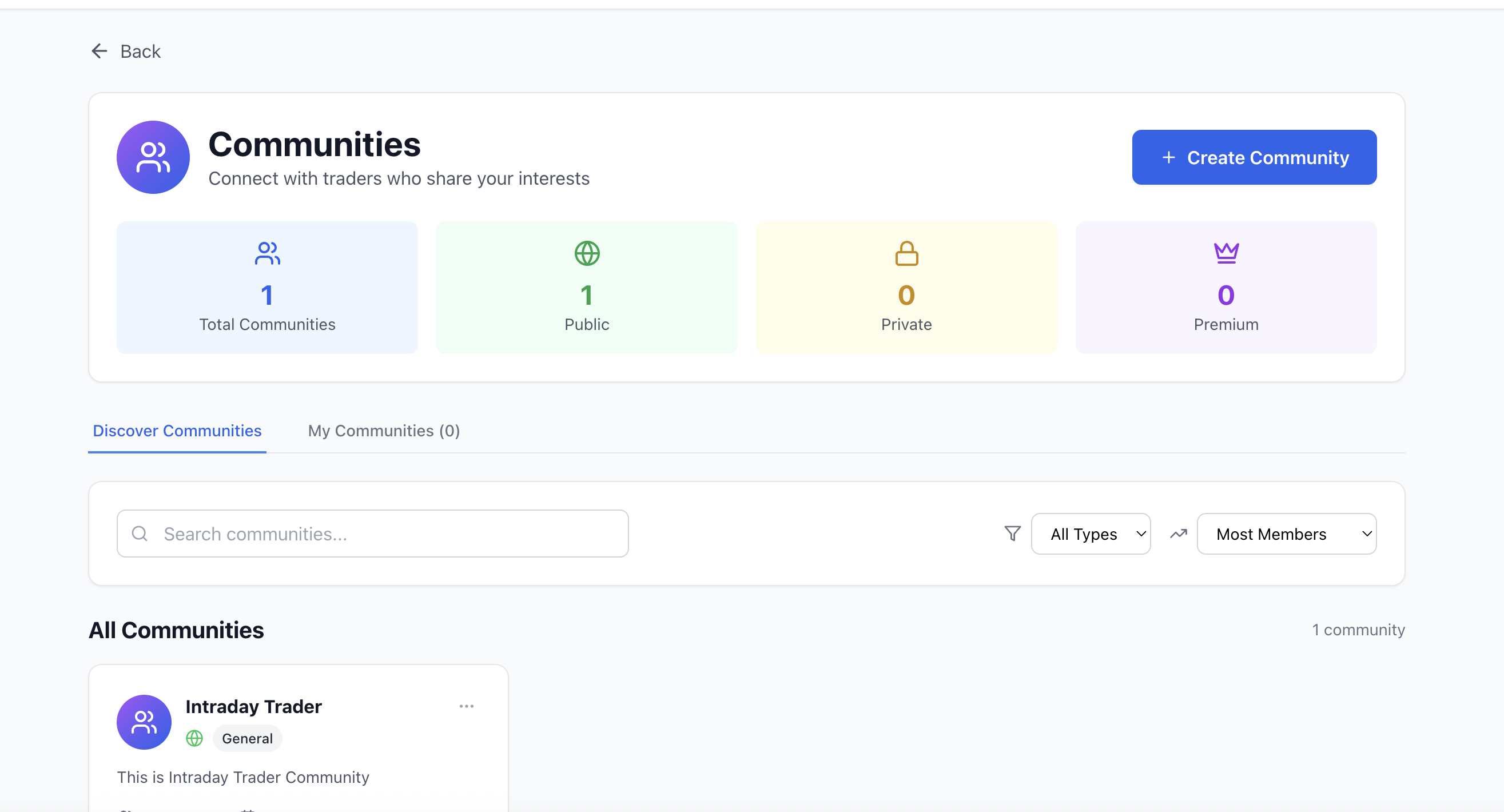Click the Premium crown icon

pyautogui.click(x=1226, y=253)
